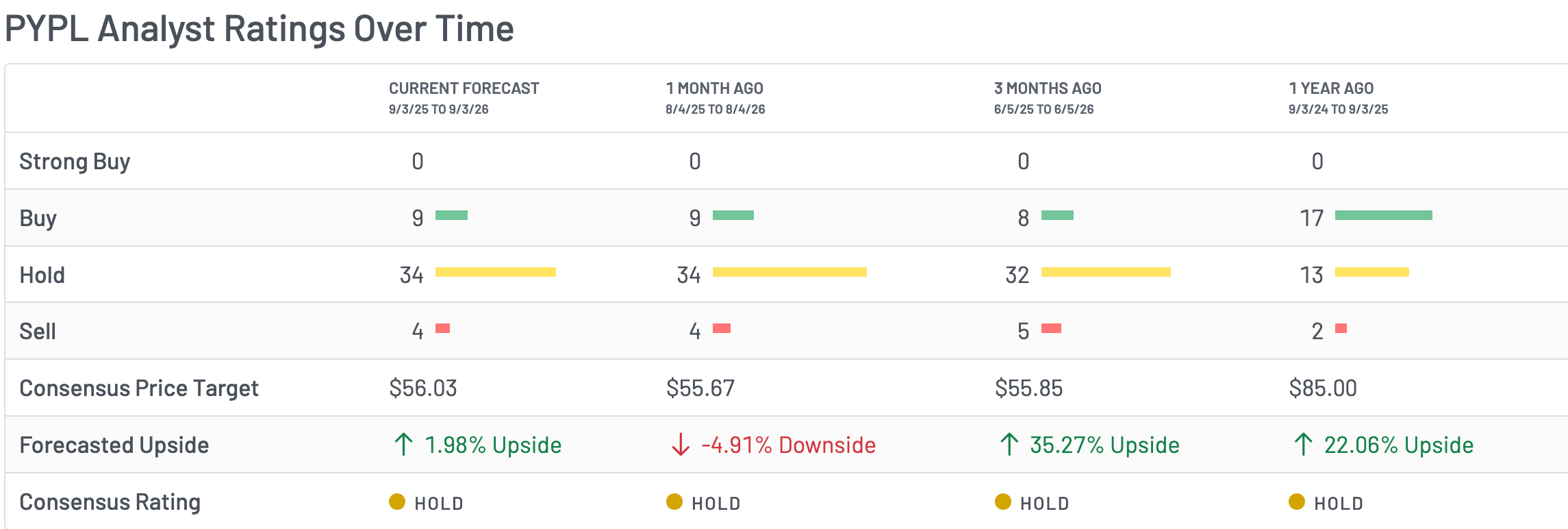This screenshot has width=1568, height=529.
Task: Click the 'PYPL Analyst Ratings Over Time' heading
Action: tap(260, 29)
